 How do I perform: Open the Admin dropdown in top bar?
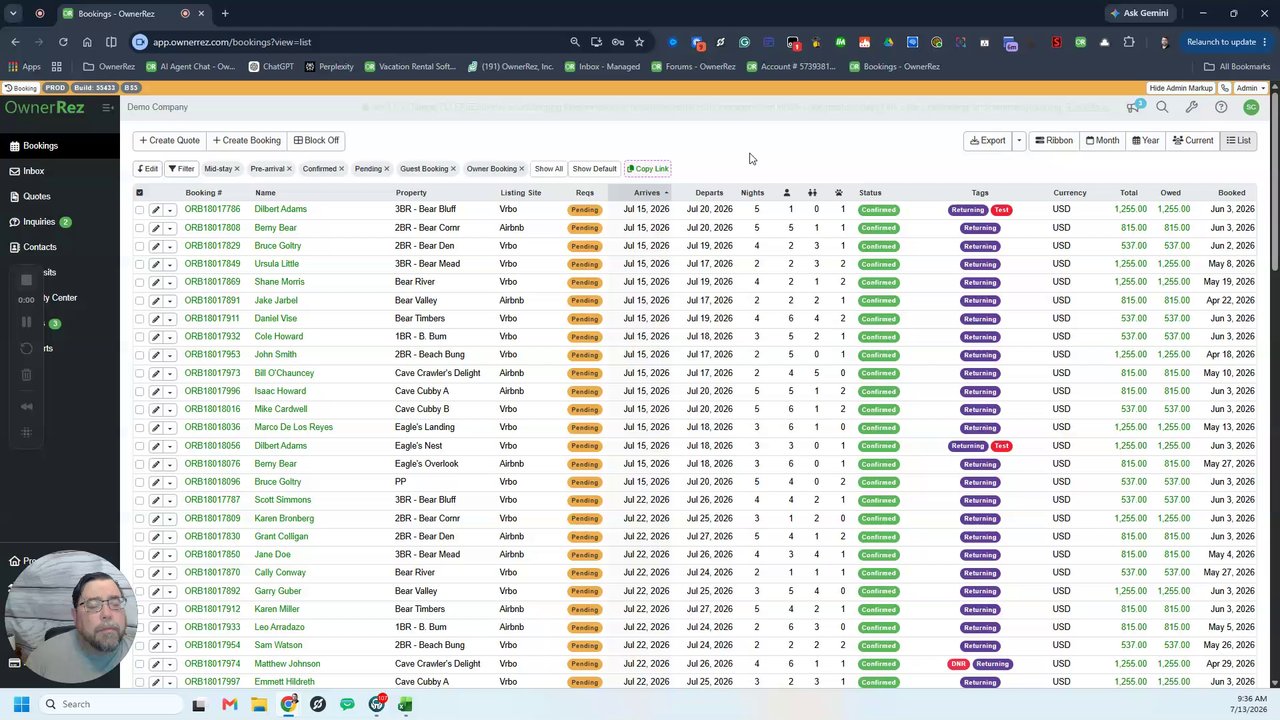1250,88
